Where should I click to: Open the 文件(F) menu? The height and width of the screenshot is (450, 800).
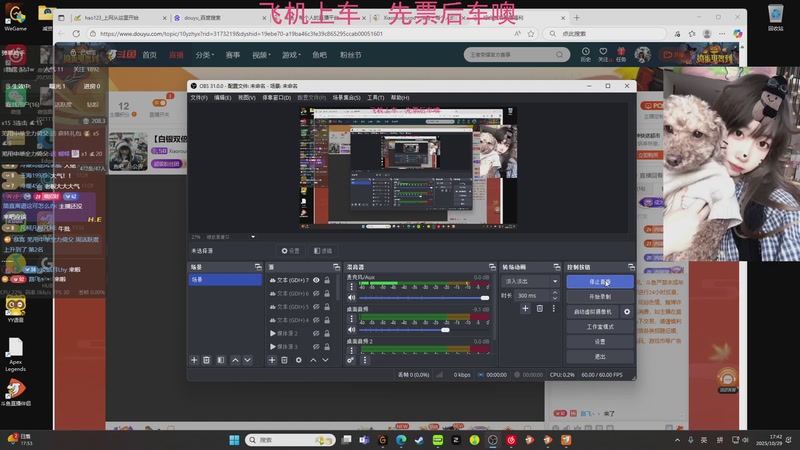tap(199, 97)
